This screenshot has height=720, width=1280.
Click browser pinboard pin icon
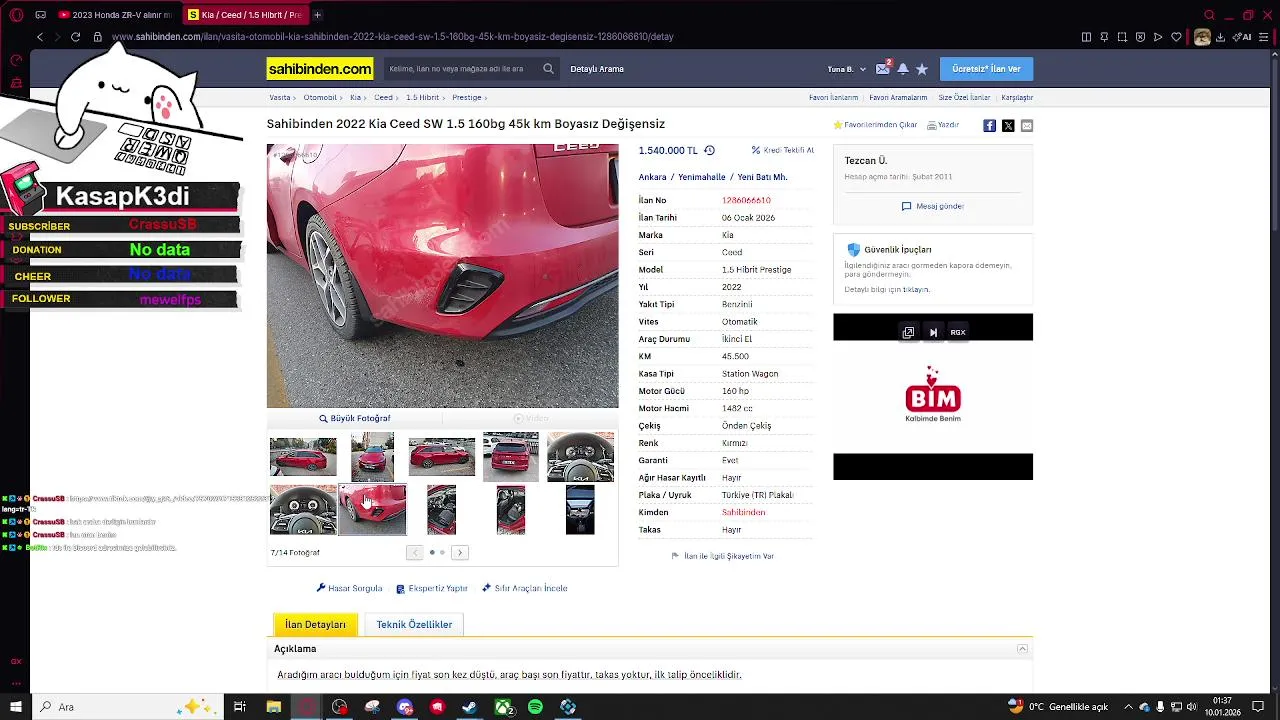coord(1104,37)
